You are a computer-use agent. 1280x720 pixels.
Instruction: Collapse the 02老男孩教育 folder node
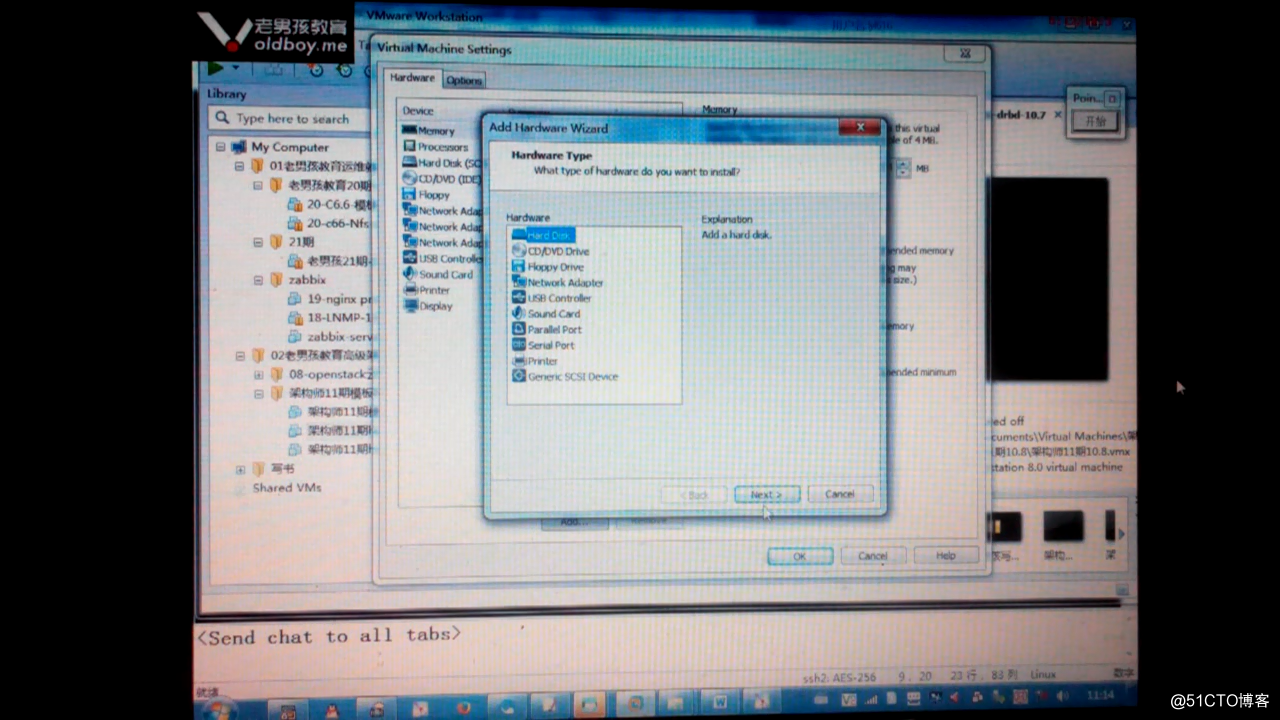click(x=240, y=355)
